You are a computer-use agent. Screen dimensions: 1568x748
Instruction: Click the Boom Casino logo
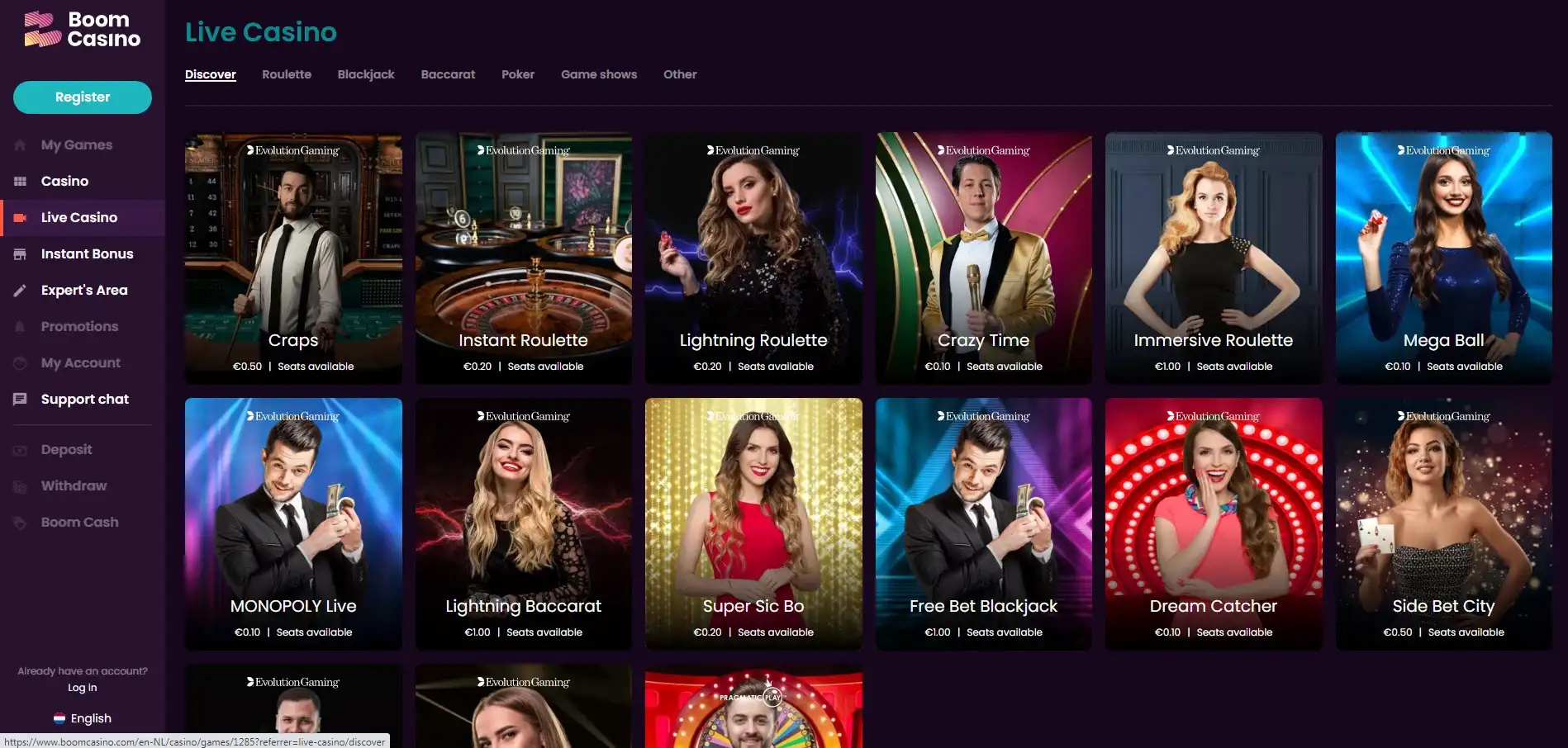[x=83, y=30]
